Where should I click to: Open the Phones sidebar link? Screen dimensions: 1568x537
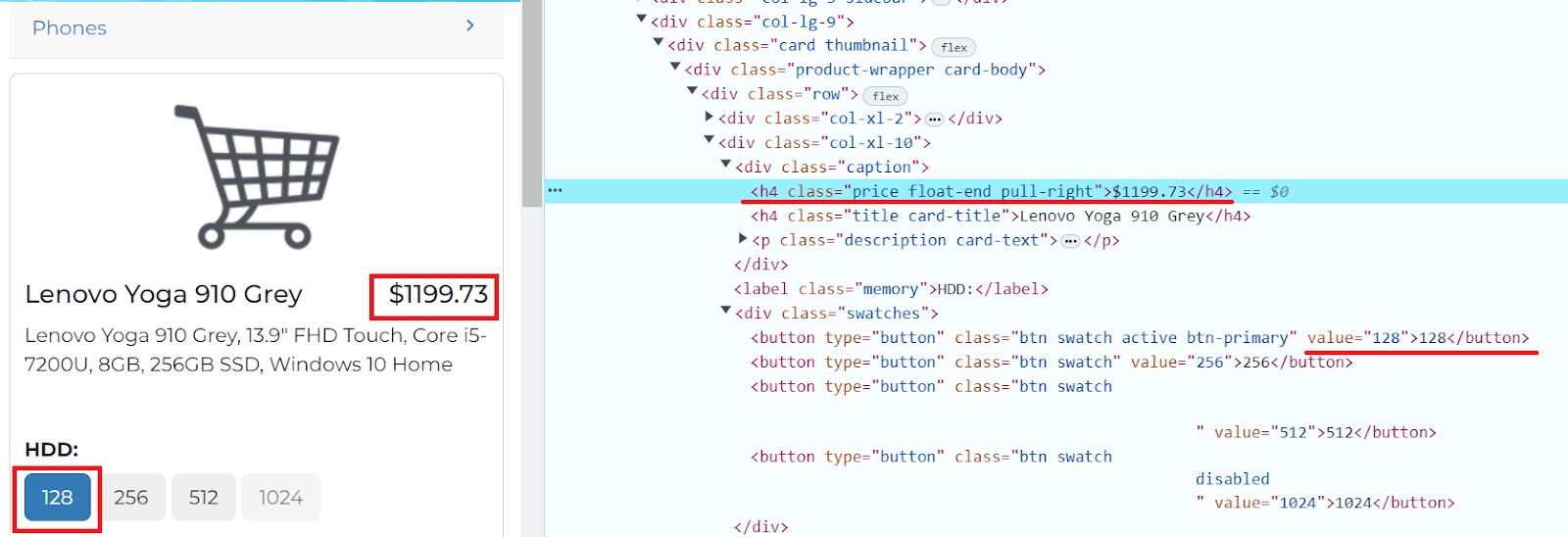(x=70, y=28)
